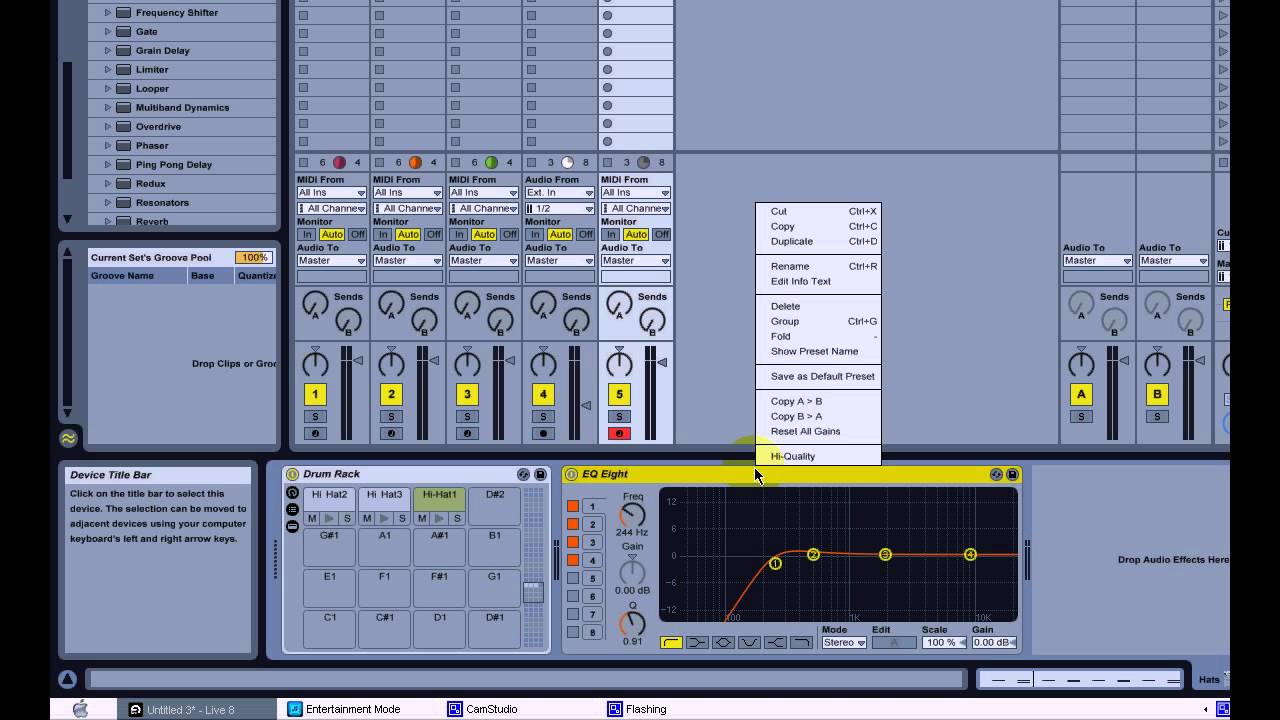Disable EQ band 1 activator
1280x720 pixels.
pos(573,506)
